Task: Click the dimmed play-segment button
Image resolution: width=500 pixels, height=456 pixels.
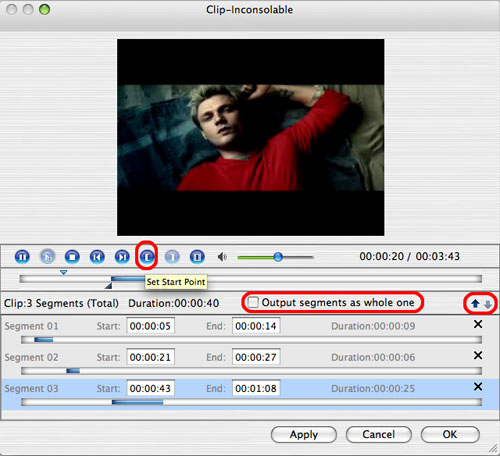Action: click(x=47, y=257)
